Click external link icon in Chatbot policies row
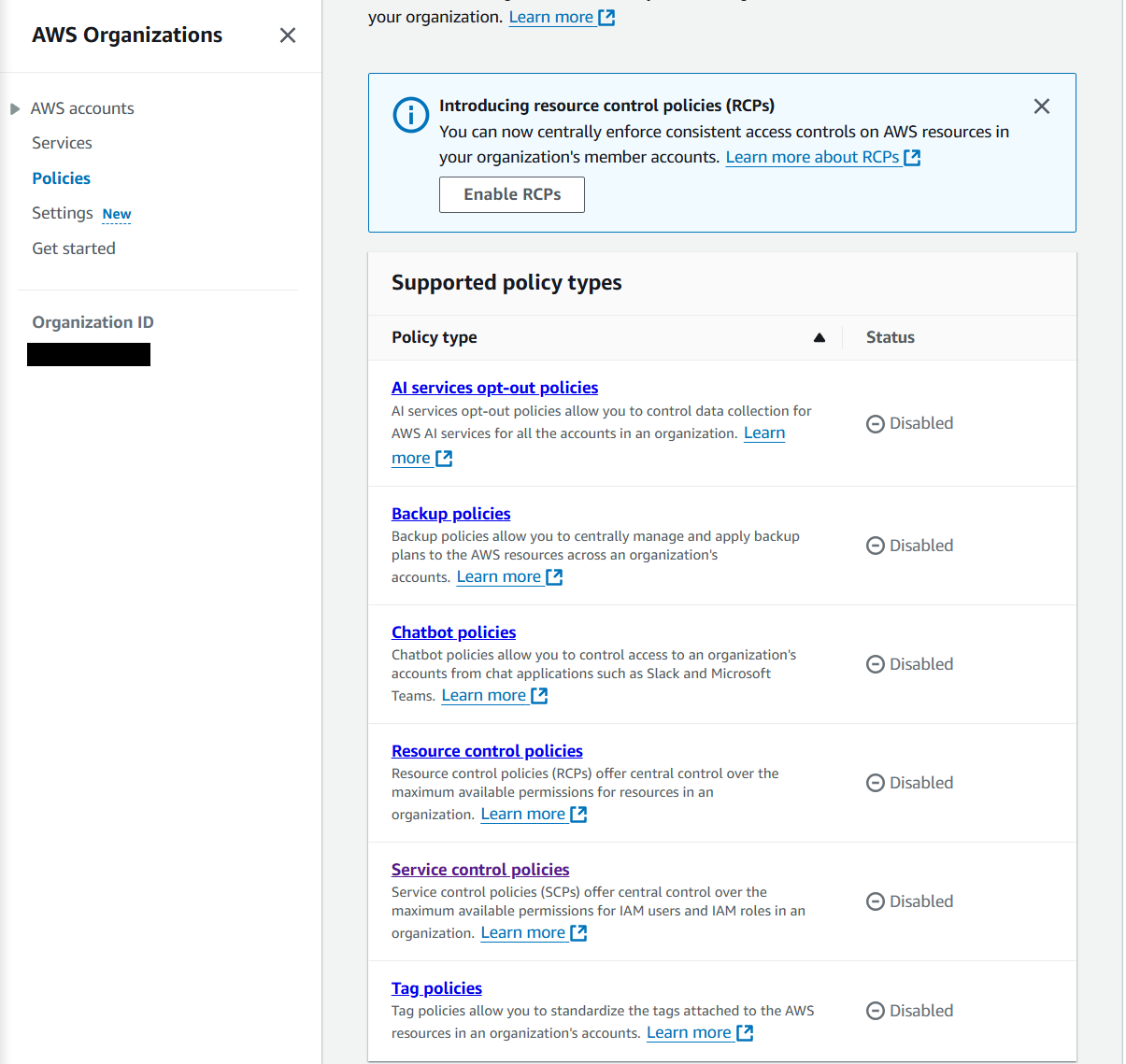This screenshot has width=1126, height=1064. pos(539,696)
